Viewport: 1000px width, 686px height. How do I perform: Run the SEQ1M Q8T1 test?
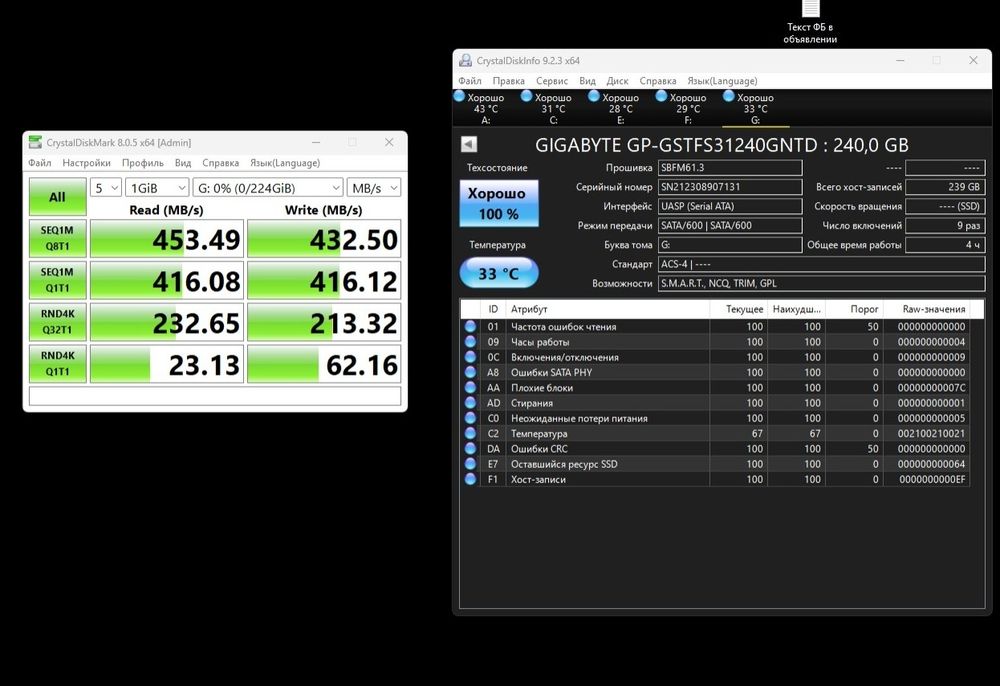(x=57, y=238)
